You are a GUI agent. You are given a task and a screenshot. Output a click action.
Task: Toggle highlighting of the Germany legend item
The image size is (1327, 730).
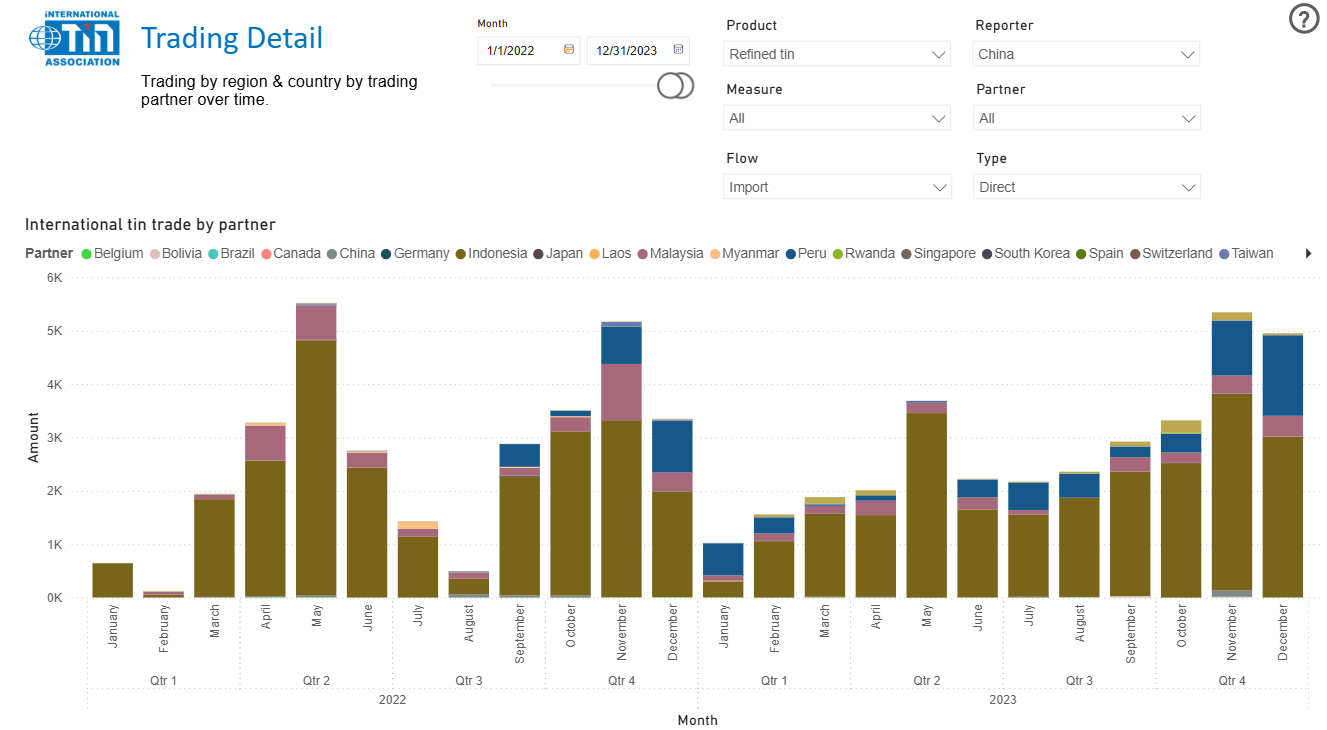(x=417, y=253)
